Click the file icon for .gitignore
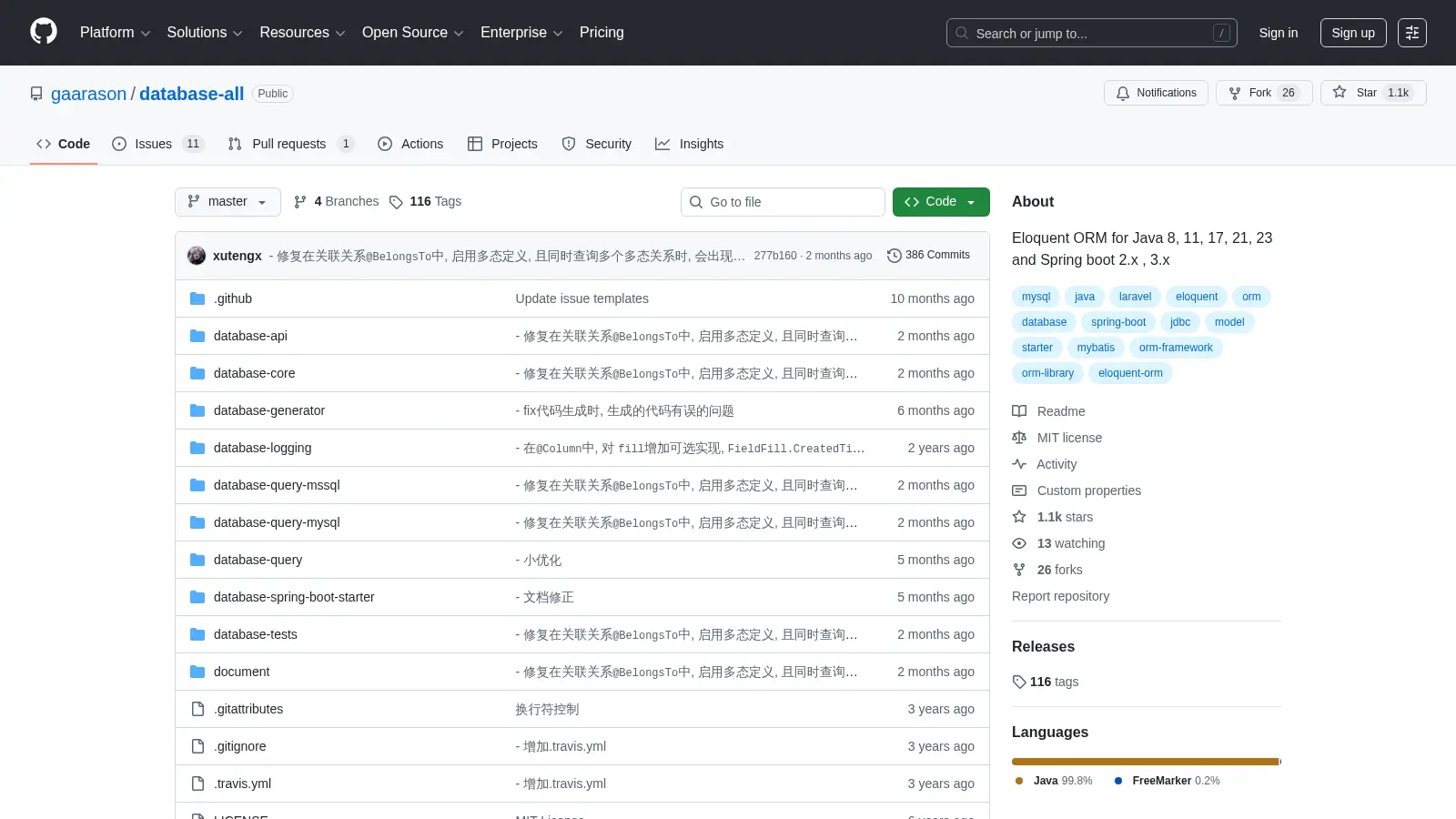Viewport: 1456px width, 819px height. pos(197,746)
